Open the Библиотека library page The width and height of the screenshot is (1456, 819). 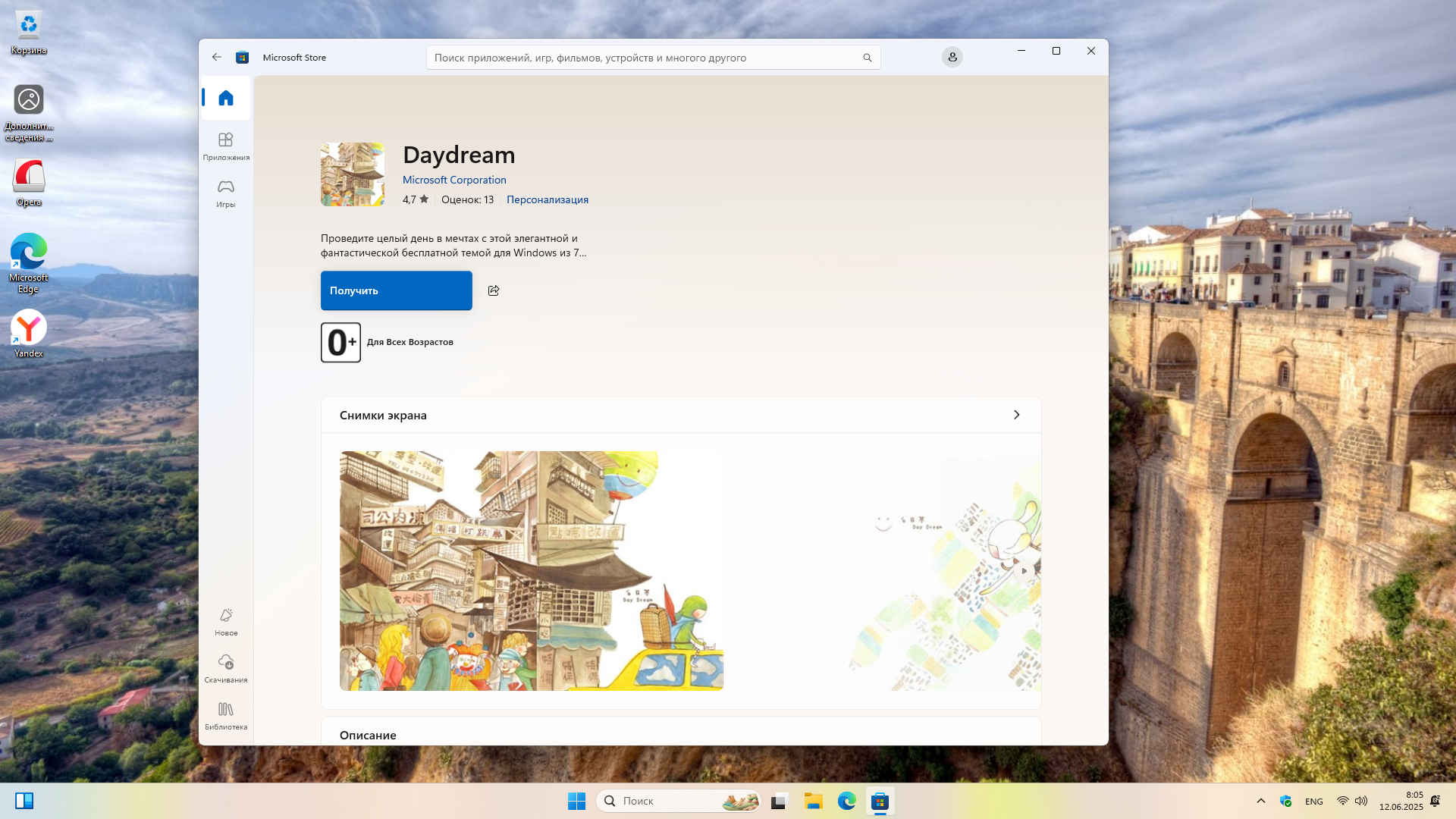[x=225, y=715]
